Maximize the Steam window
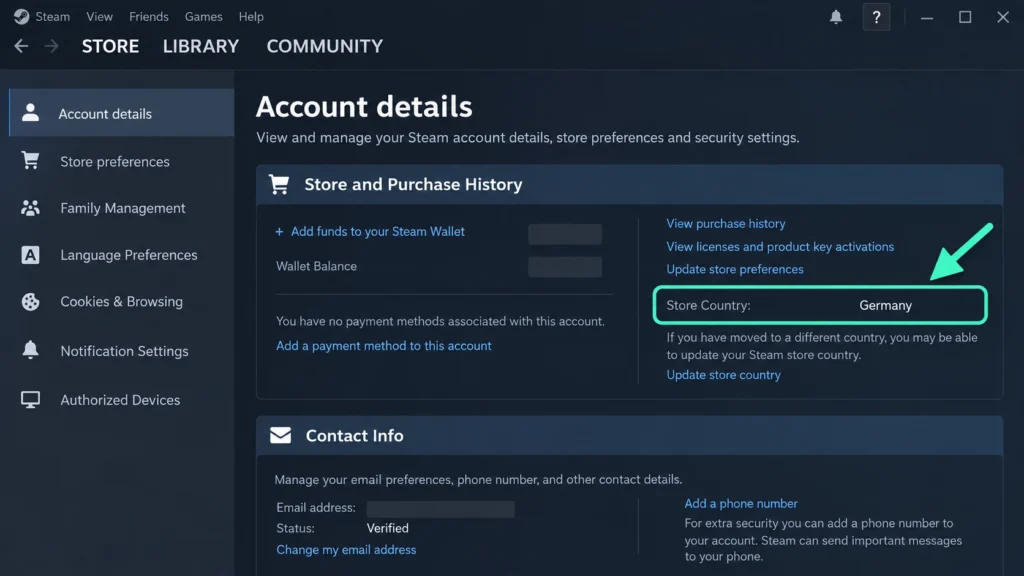 (965, 17)
